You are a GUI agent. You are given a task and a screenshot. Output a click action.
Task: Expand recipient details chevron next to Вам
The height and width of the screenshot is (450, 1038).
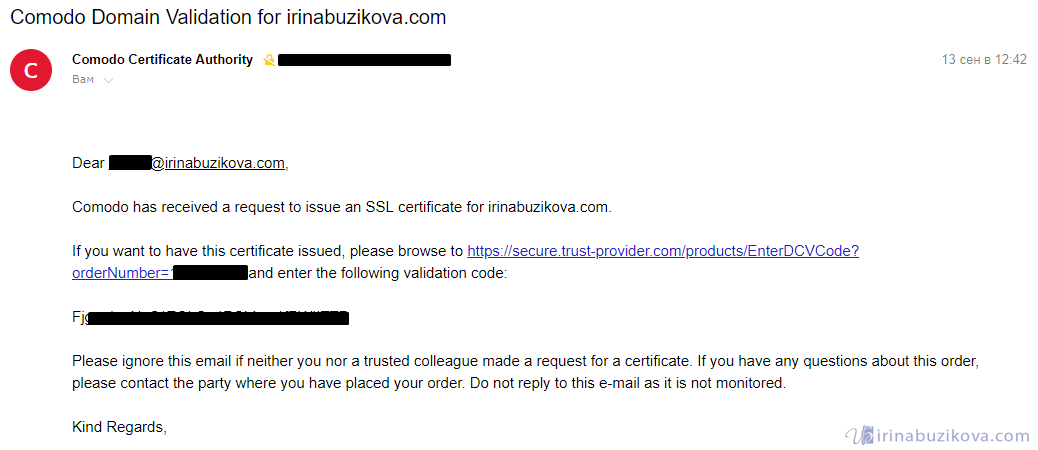click(x=108, y=80)
